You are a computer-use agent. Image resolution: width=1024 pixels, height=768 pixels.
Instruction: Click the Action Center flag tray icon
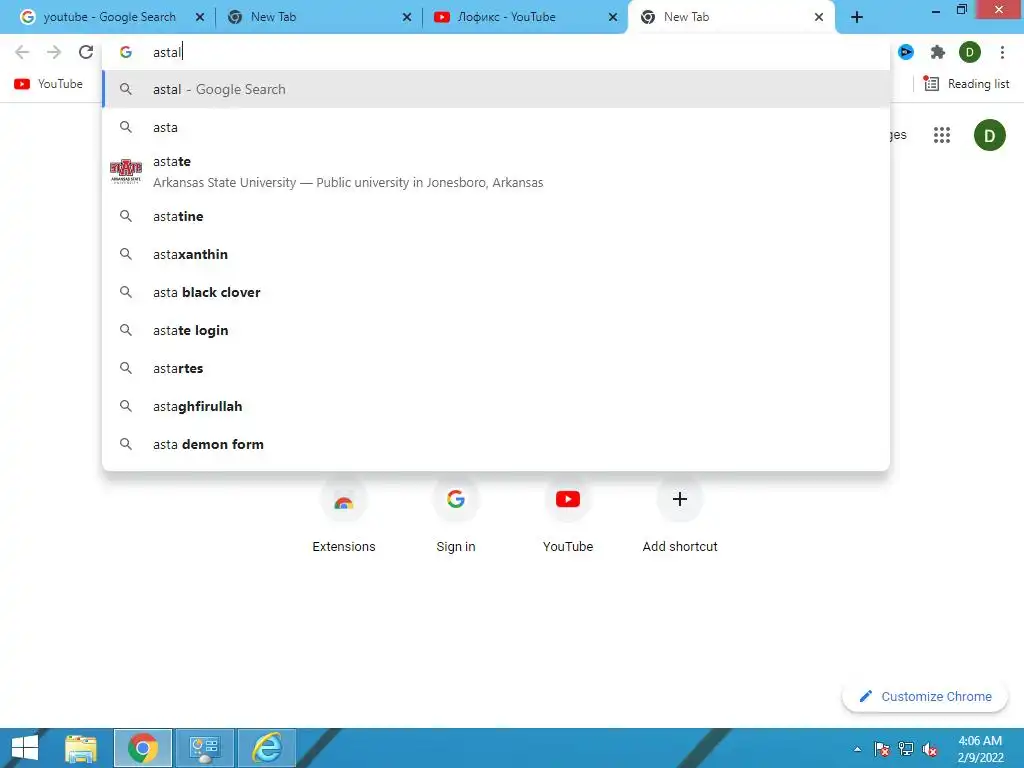point(882,749)
